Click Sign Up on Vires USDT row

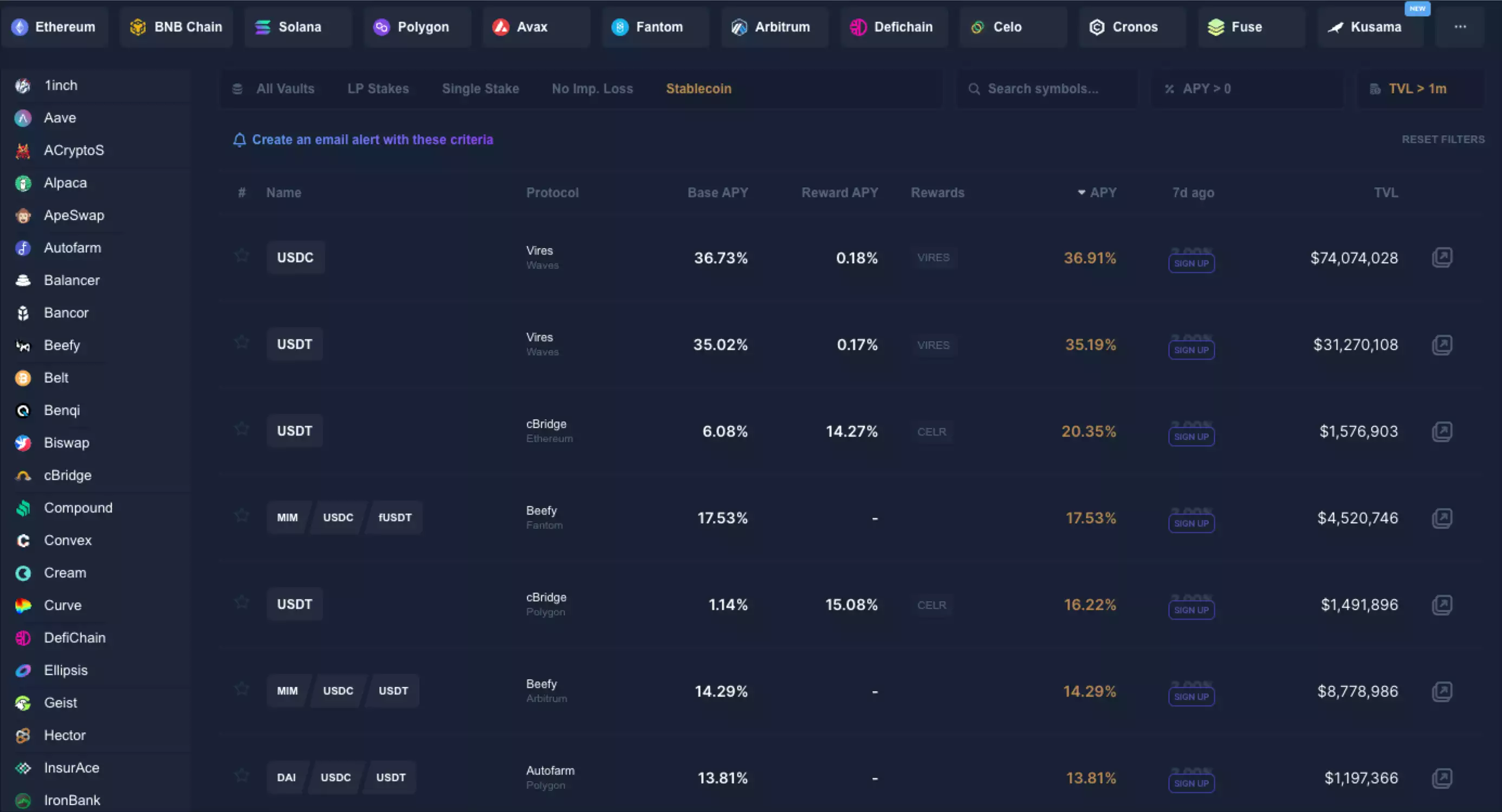coord(1191,350)
